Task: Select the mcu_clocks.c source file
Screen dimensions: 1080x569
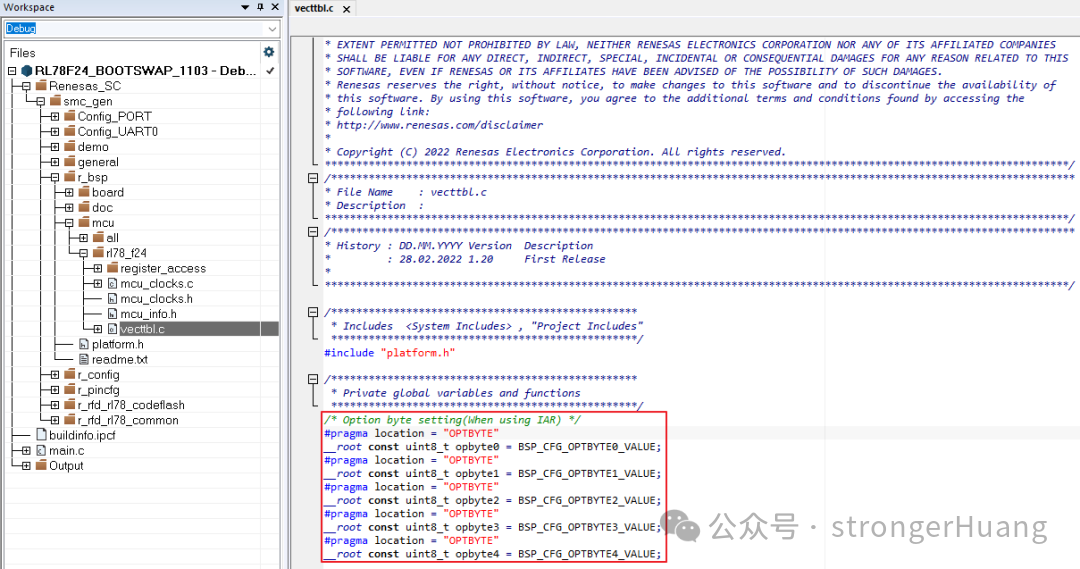Action: pyautogui.click(x=156, y=283)
